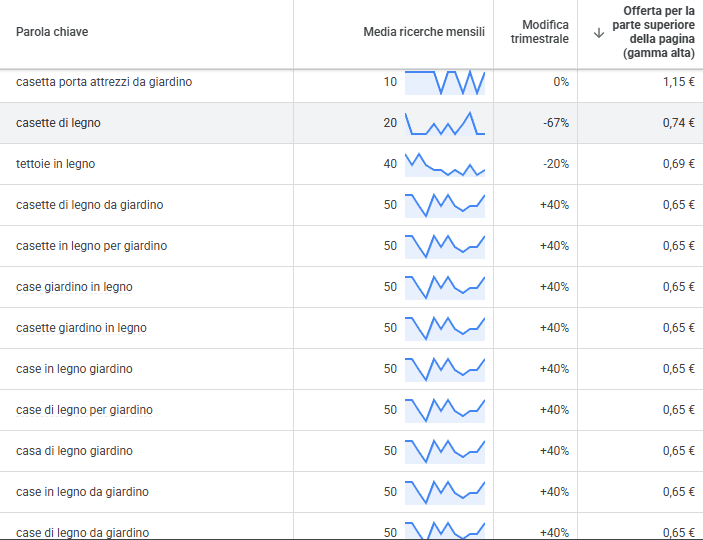Image resolution: width=703 pixels, height=540 pixels.
Task: Click keyword casette di legno da giardino
Action: (90, 205)
